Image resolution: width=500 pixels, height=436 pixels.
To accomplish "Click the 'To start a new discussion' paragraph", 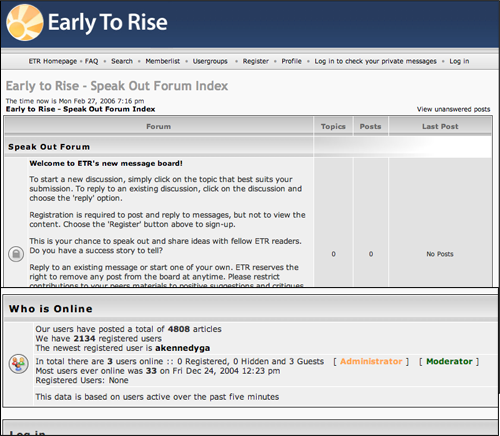I will click(x=166, y=189).
